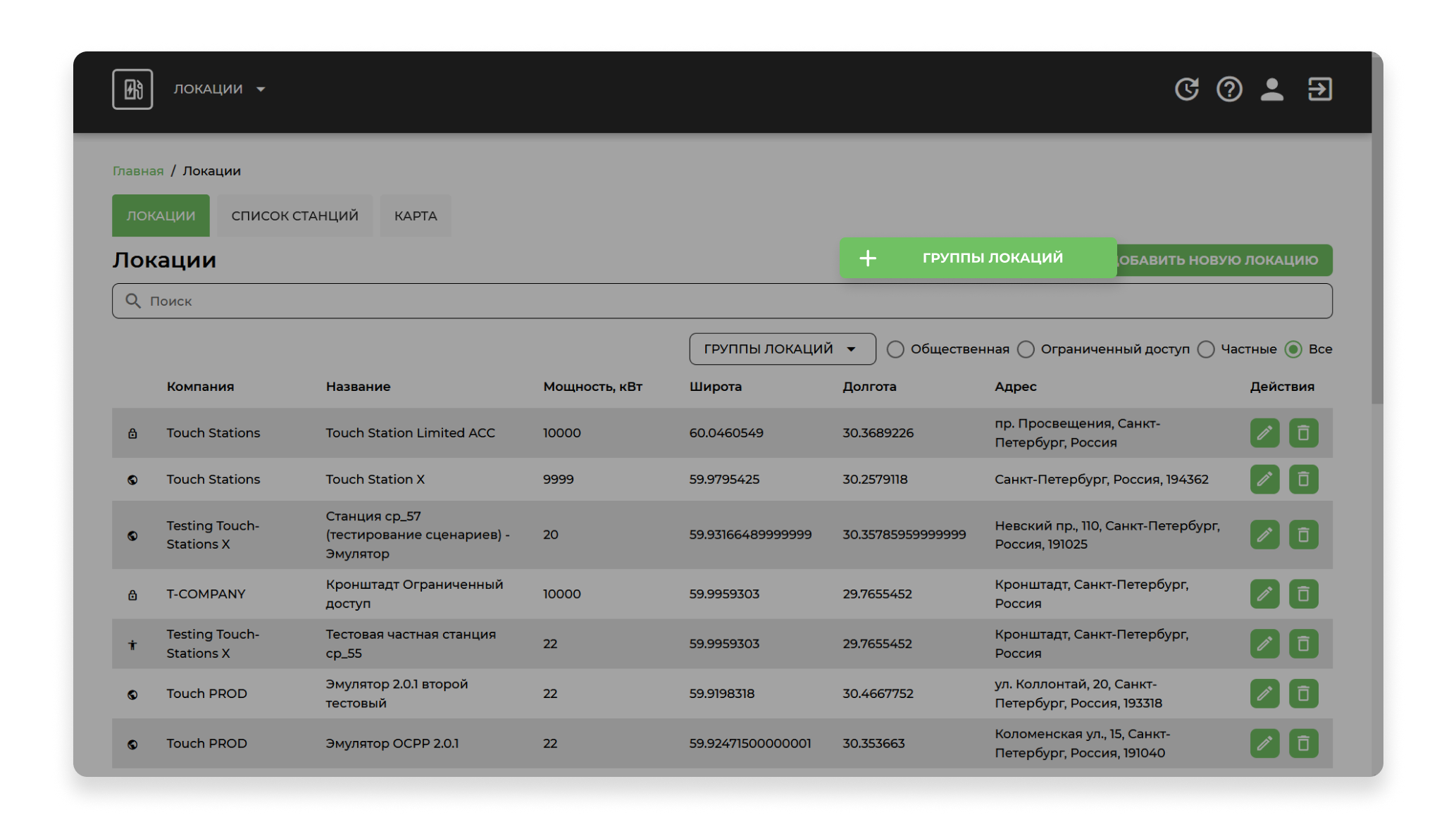Click the Локации breadcrumb text
The image size is (1456, 829).
point(211,171)
